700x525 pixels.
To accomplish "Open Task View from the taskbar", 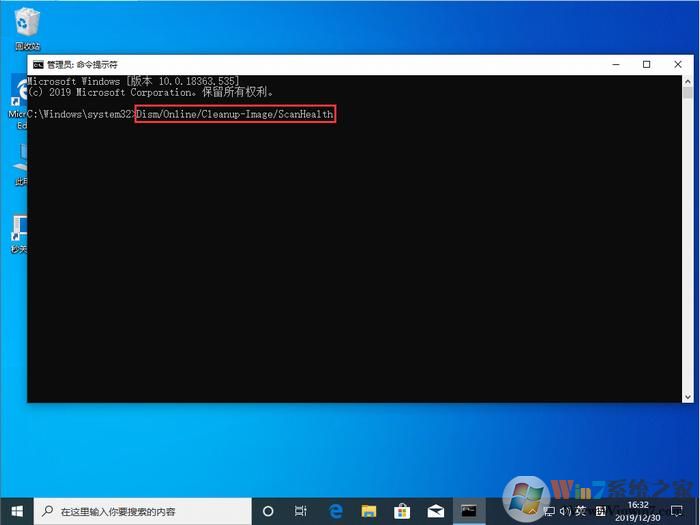I will coord(301,510).
